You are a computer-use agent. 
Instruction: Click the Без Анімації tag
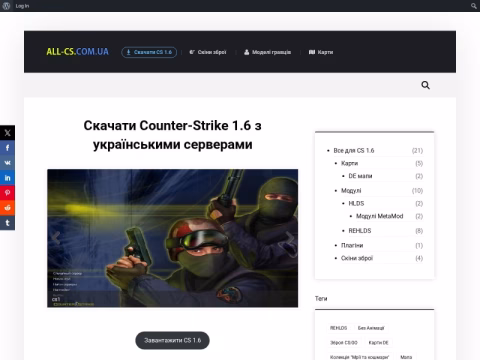click(371, 328)
